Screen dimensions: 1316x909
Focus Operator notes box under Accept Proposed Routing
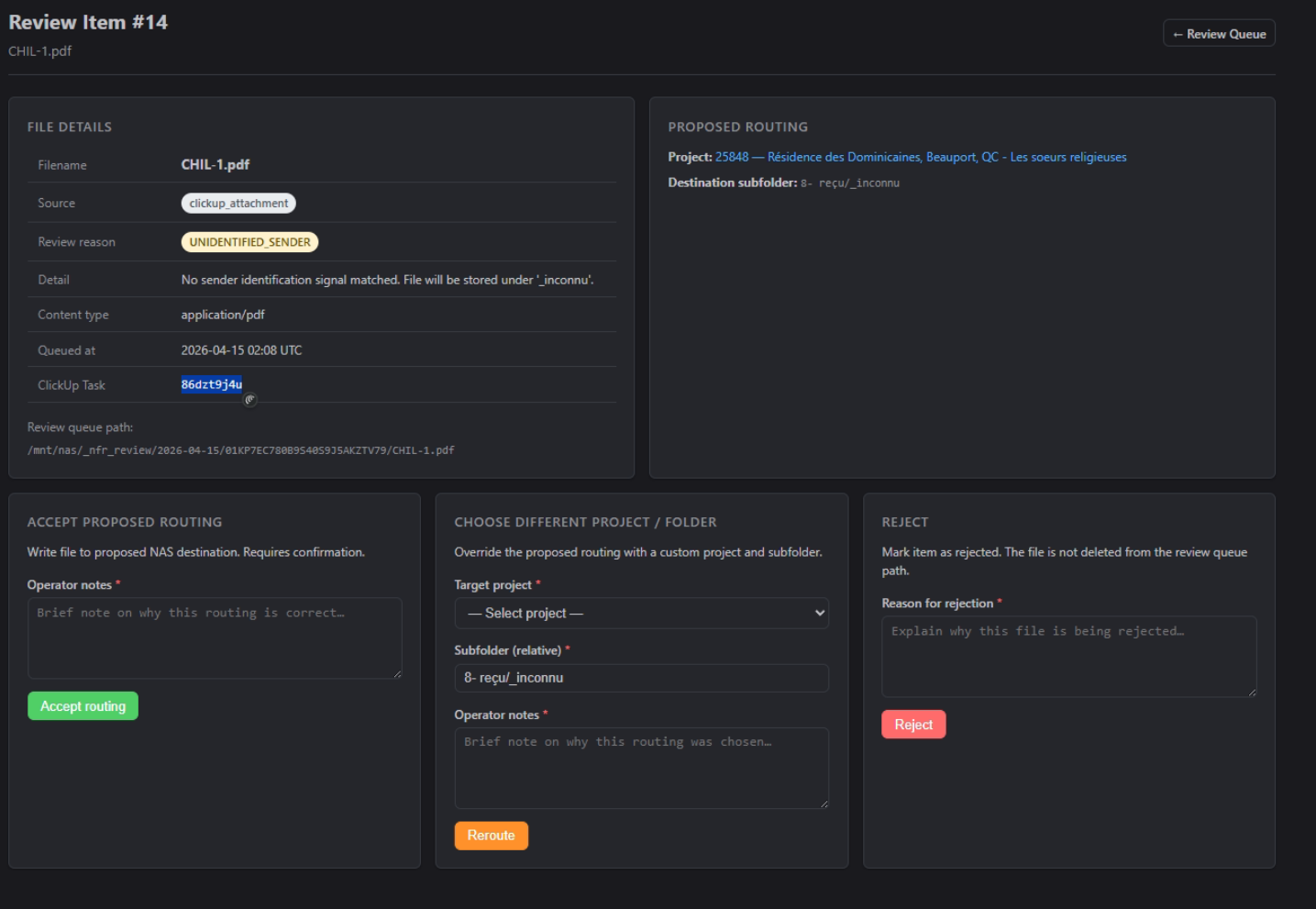214,637
